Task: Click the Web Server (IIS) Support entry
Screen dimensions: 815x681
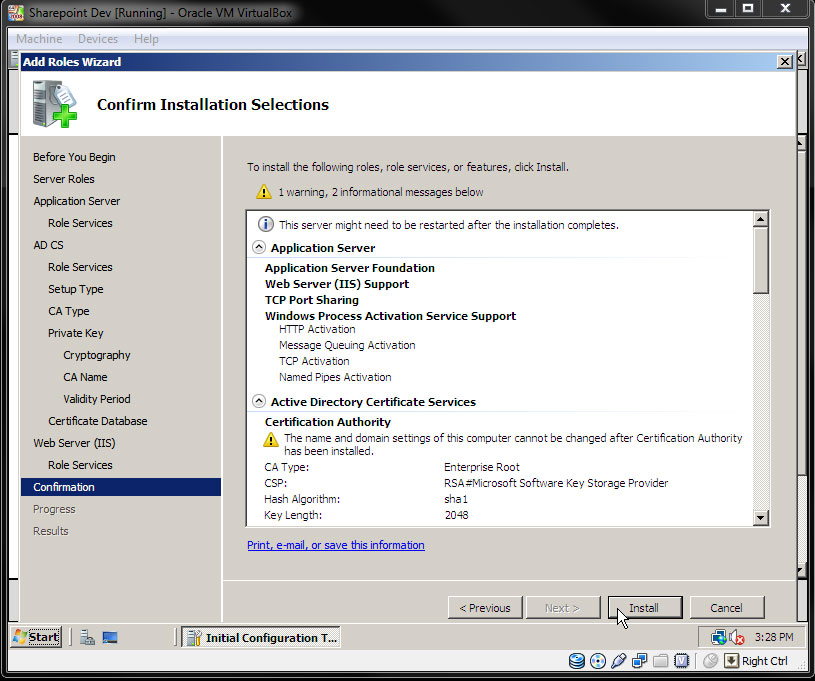Action: tap(337, 284)
